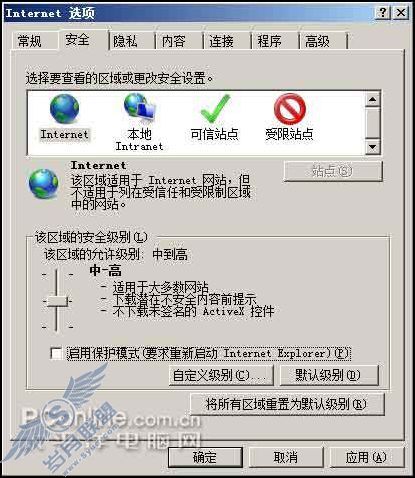Click the 默认级别 button
Screen dimensions: 415x478
pos(329,375)
